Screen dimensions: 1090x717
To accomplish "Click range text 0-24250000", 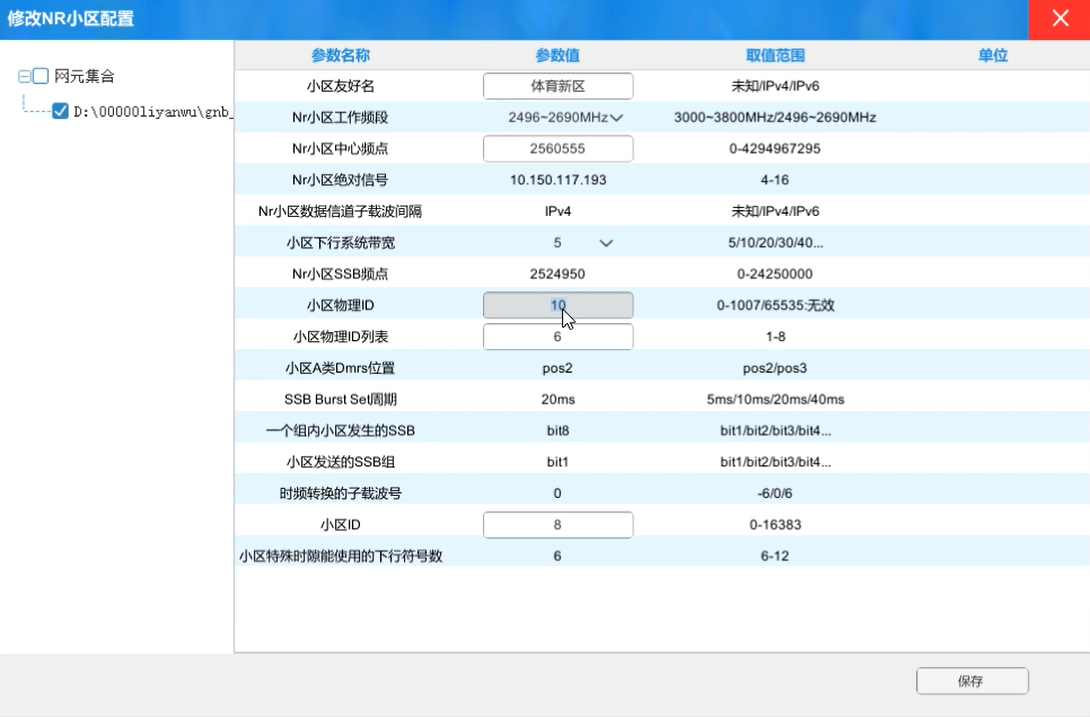I will [x=775, y=274].
